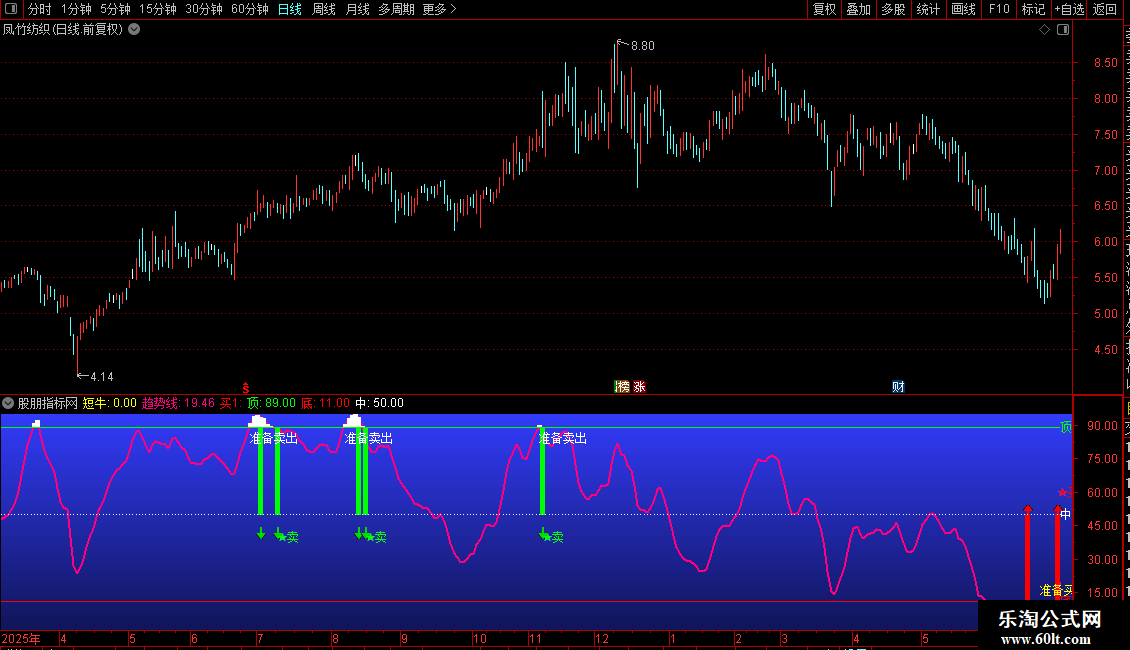The height and width of the screenshot is (650, 1130).
Task: Toggle the left side panel icon
Action: click(x=11, y=9)
